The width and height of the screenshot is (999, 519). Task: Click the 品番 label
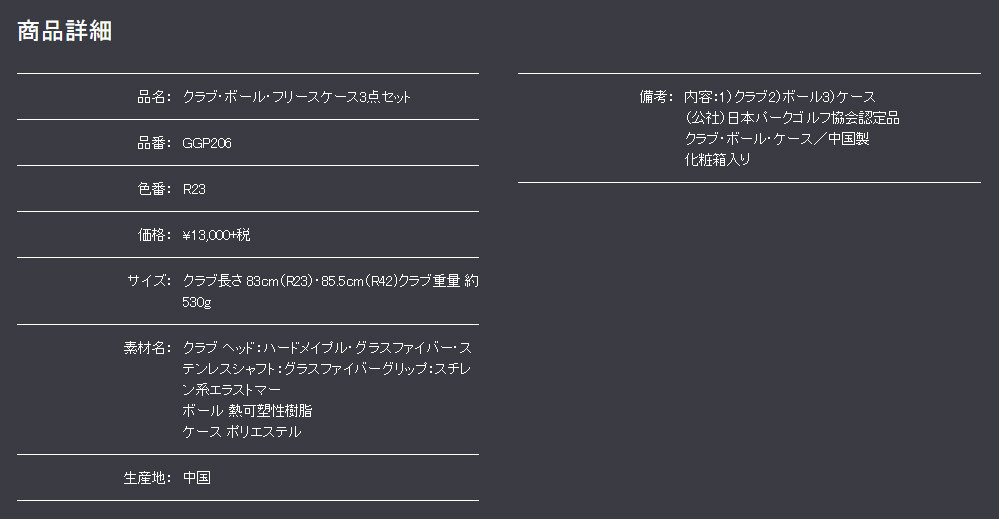(154, 143)
